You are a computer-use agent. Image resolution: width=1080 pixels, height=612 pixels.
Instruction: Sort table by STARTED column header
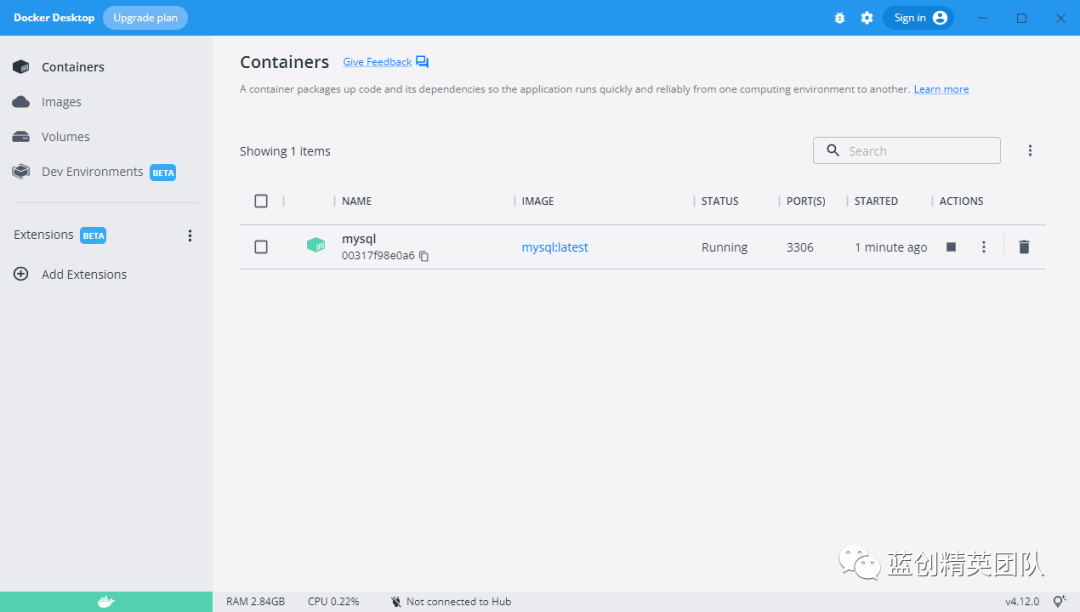point(876,201)
